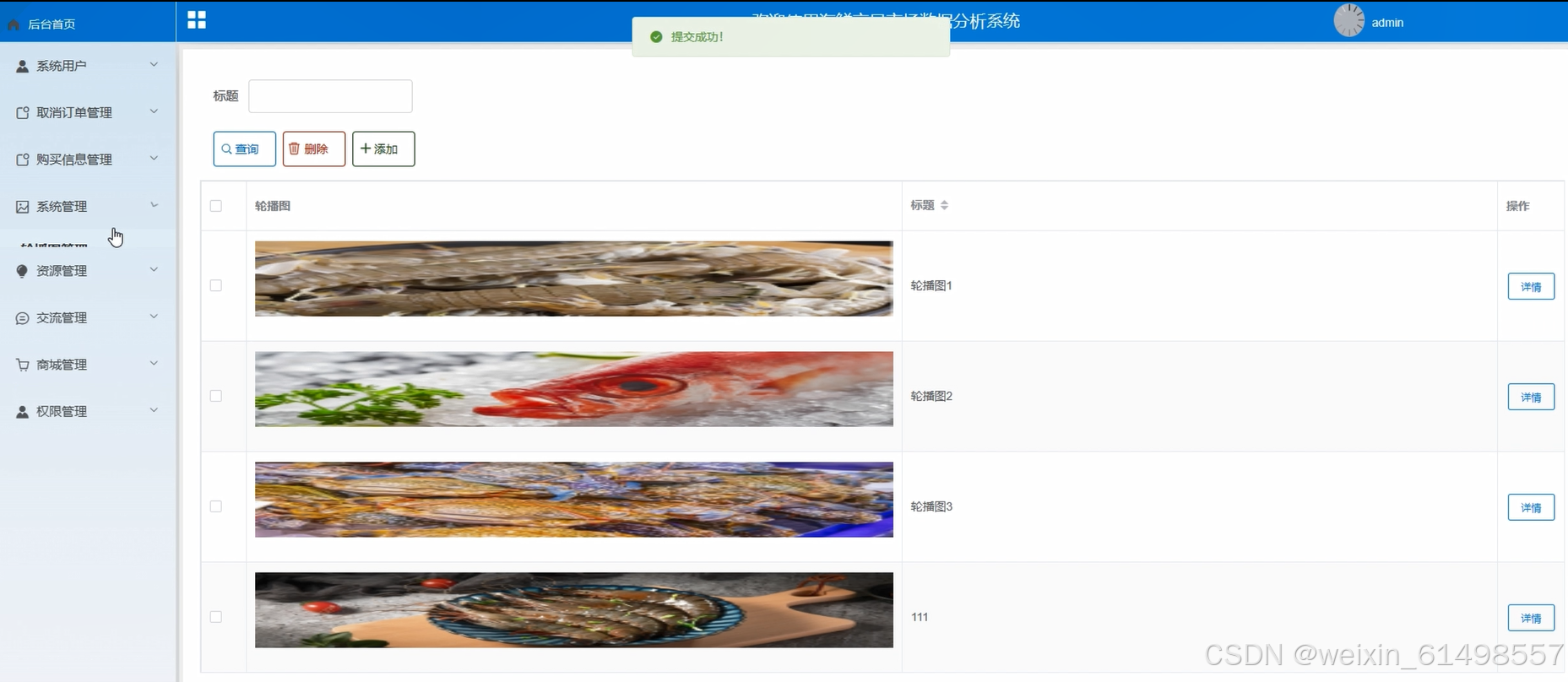
Task: Click the 购买信息管理 sidebar icon
Action: click(23, 160)
